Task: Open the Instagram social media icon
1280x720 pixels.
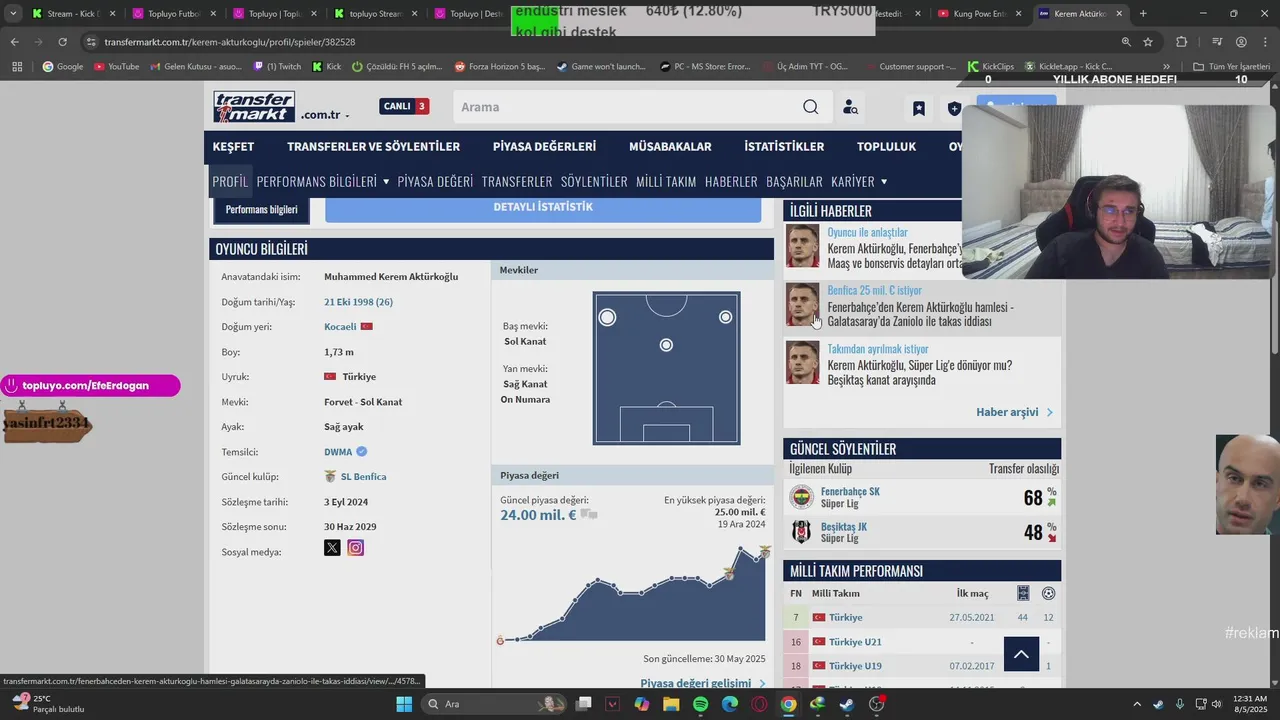Action: [355, 548]
